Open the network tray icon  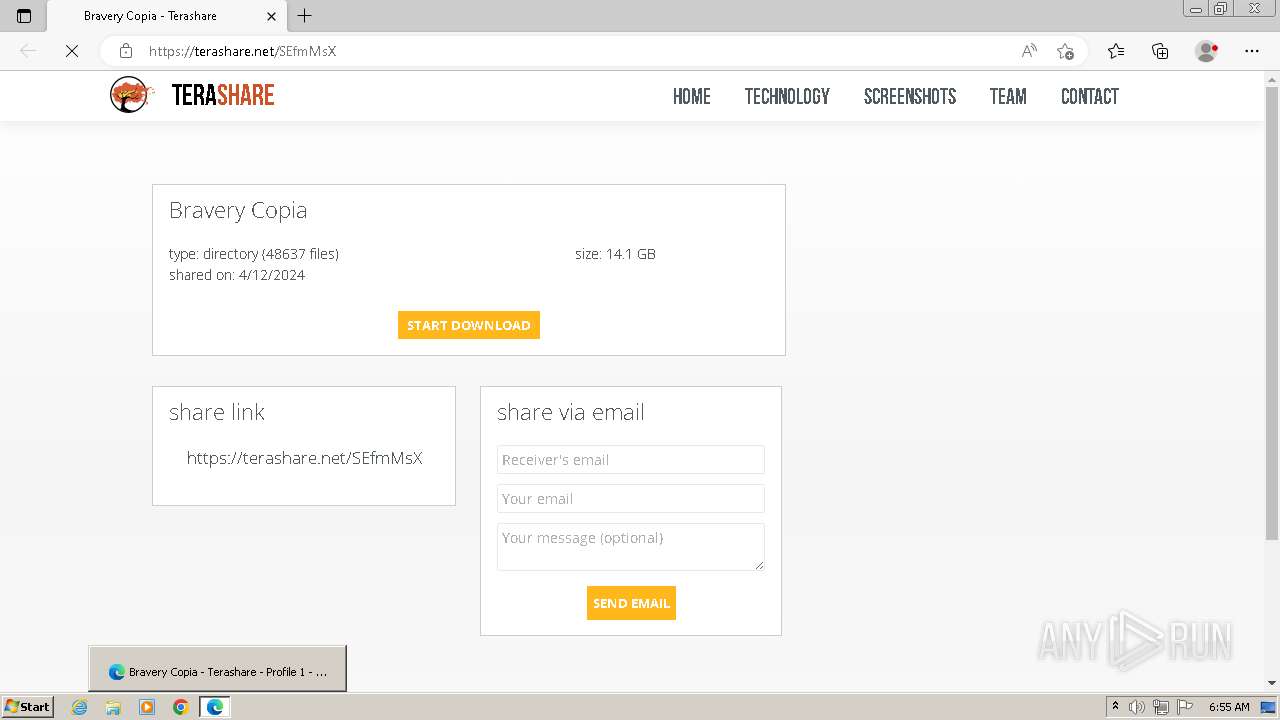click(x=1161, y=707)
